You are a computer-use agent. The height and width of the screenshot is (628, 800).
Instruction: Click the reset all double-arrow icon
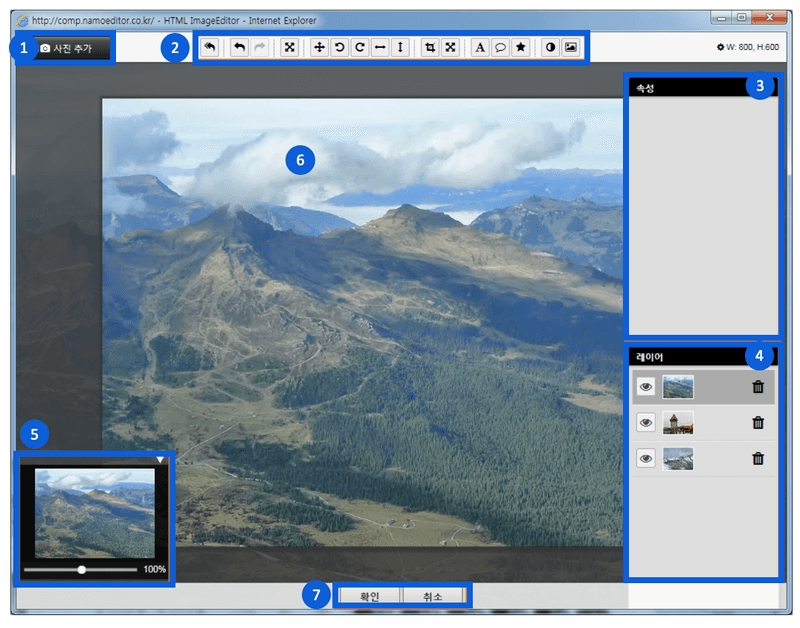click(x=210, y=48)
